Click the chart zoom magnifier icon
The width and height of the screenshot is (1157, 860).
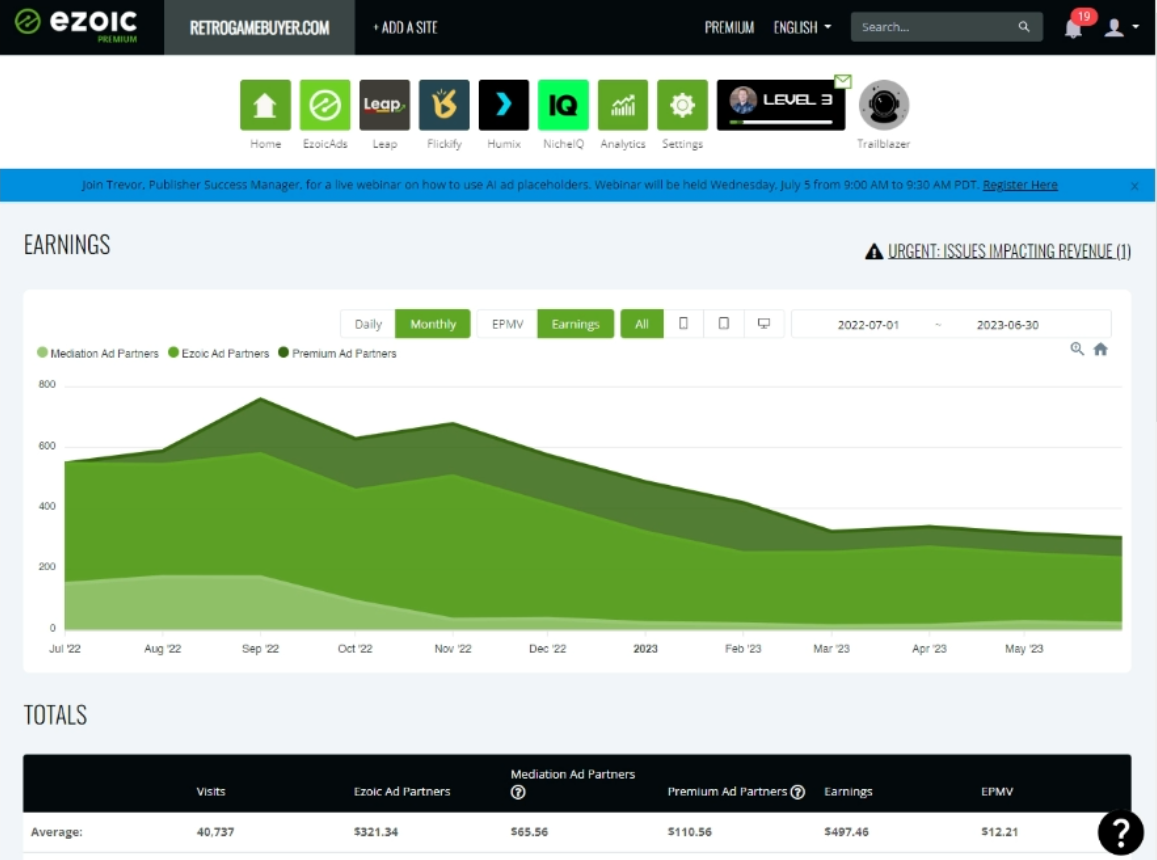[x=1077, y=349]
